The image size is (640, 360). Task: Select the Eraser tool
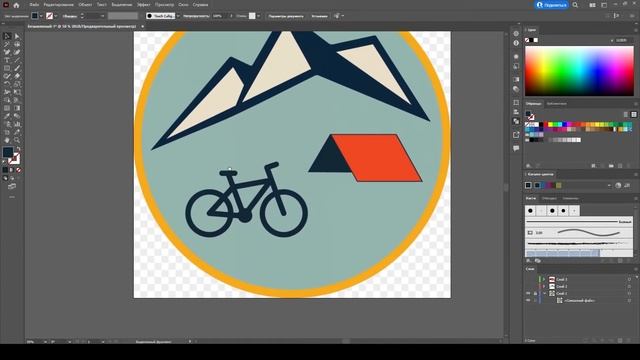click(x=17, y=76)
